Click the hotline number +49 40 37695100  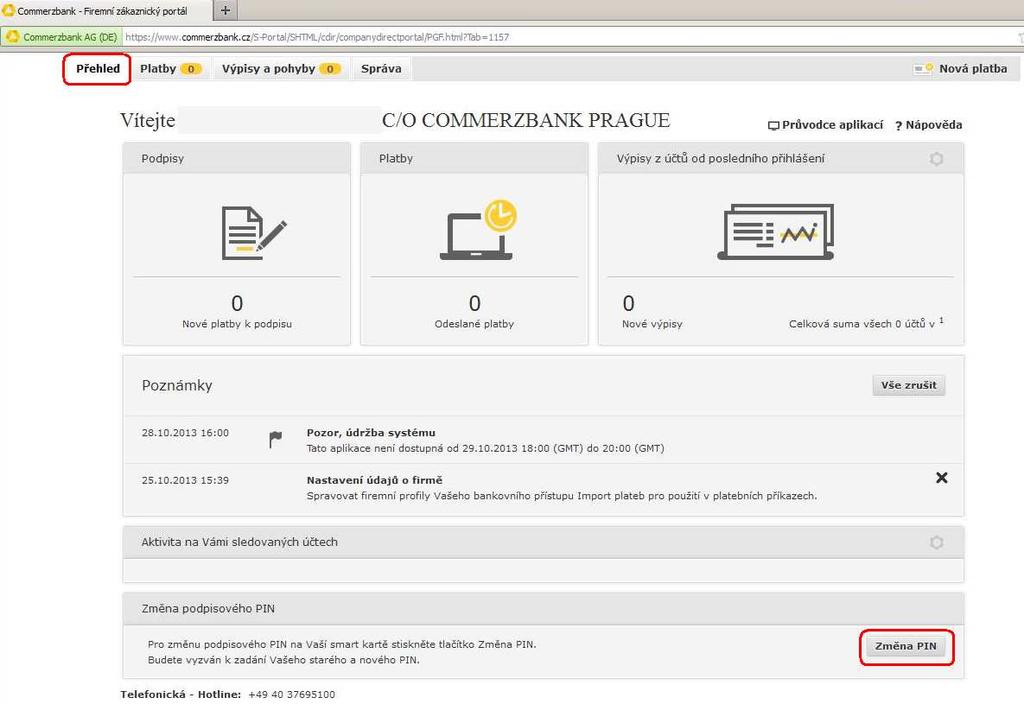click(292, 694)
